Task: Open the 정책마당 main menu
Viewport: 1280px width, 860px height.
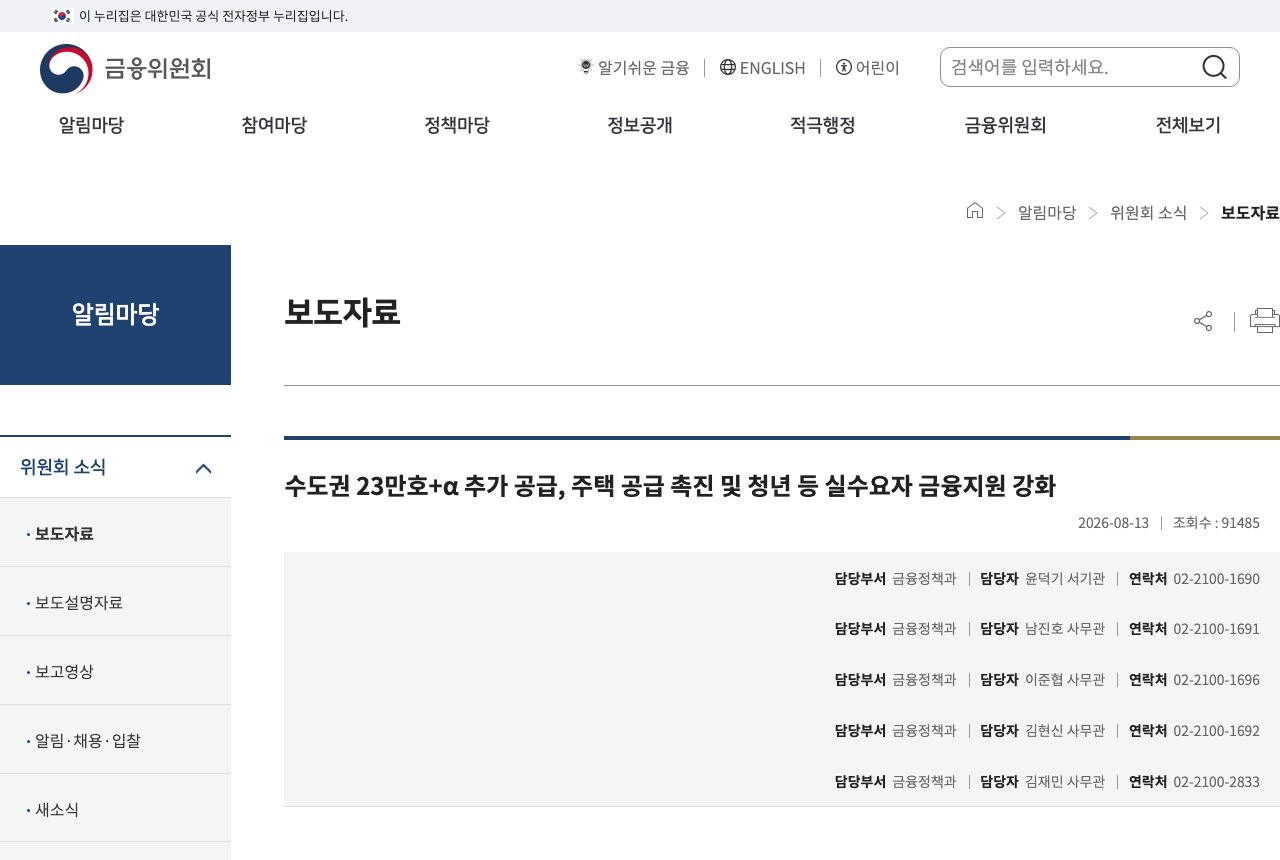Action: point(457,125)
